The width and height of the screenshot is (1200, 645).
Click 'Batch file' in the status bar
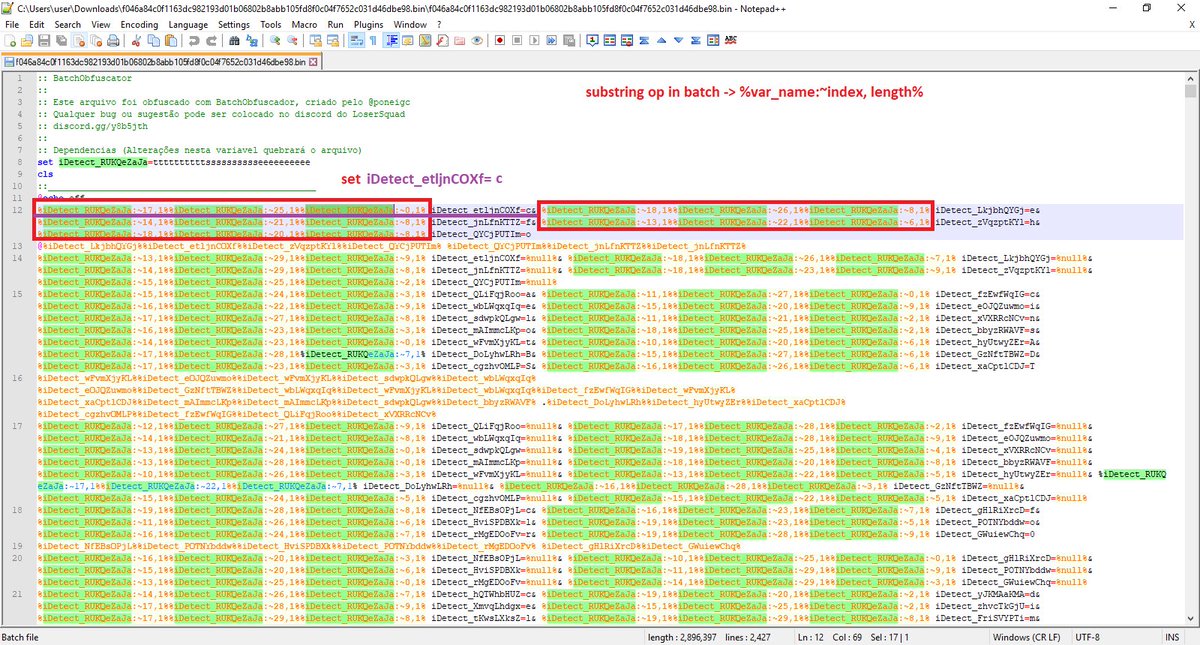[x=22, y=637]
